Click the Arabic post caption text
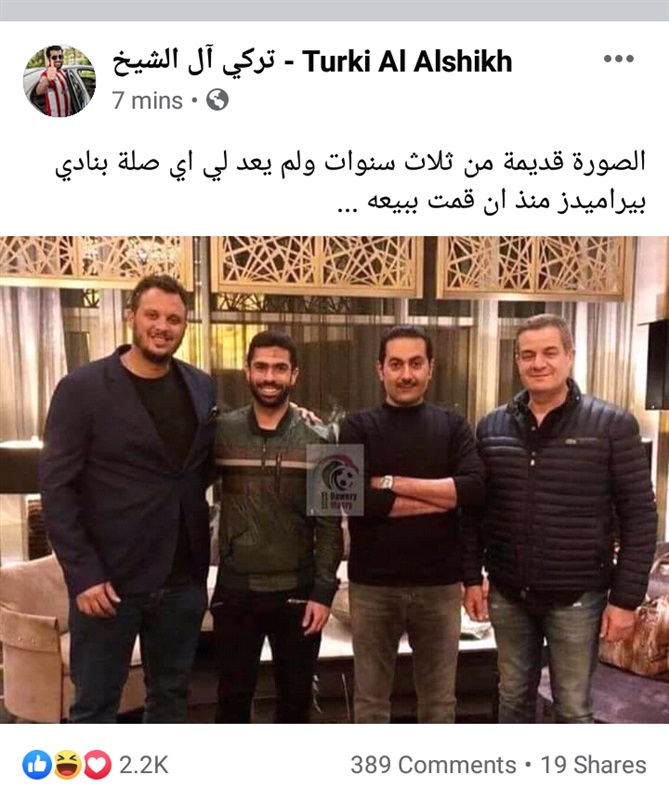Image resolution: width=669 pixels, height=800 pixels. click(350, 182)
